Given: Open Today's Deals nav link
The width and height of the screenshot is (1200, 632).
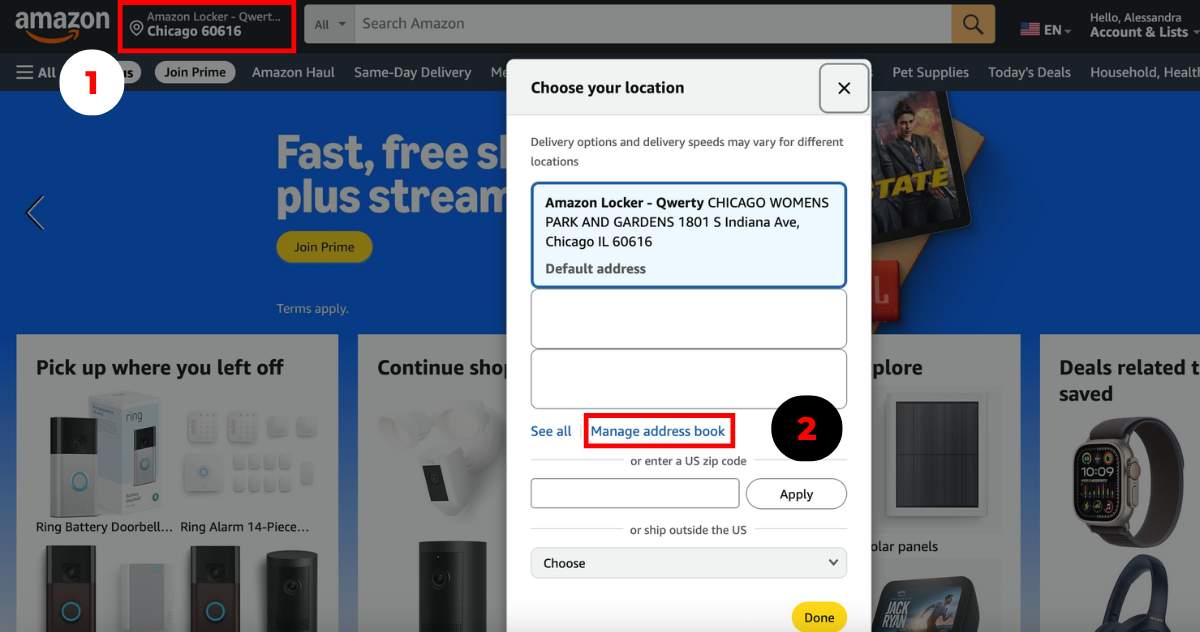Looking at the screenshot, I should click(1029, 72).
